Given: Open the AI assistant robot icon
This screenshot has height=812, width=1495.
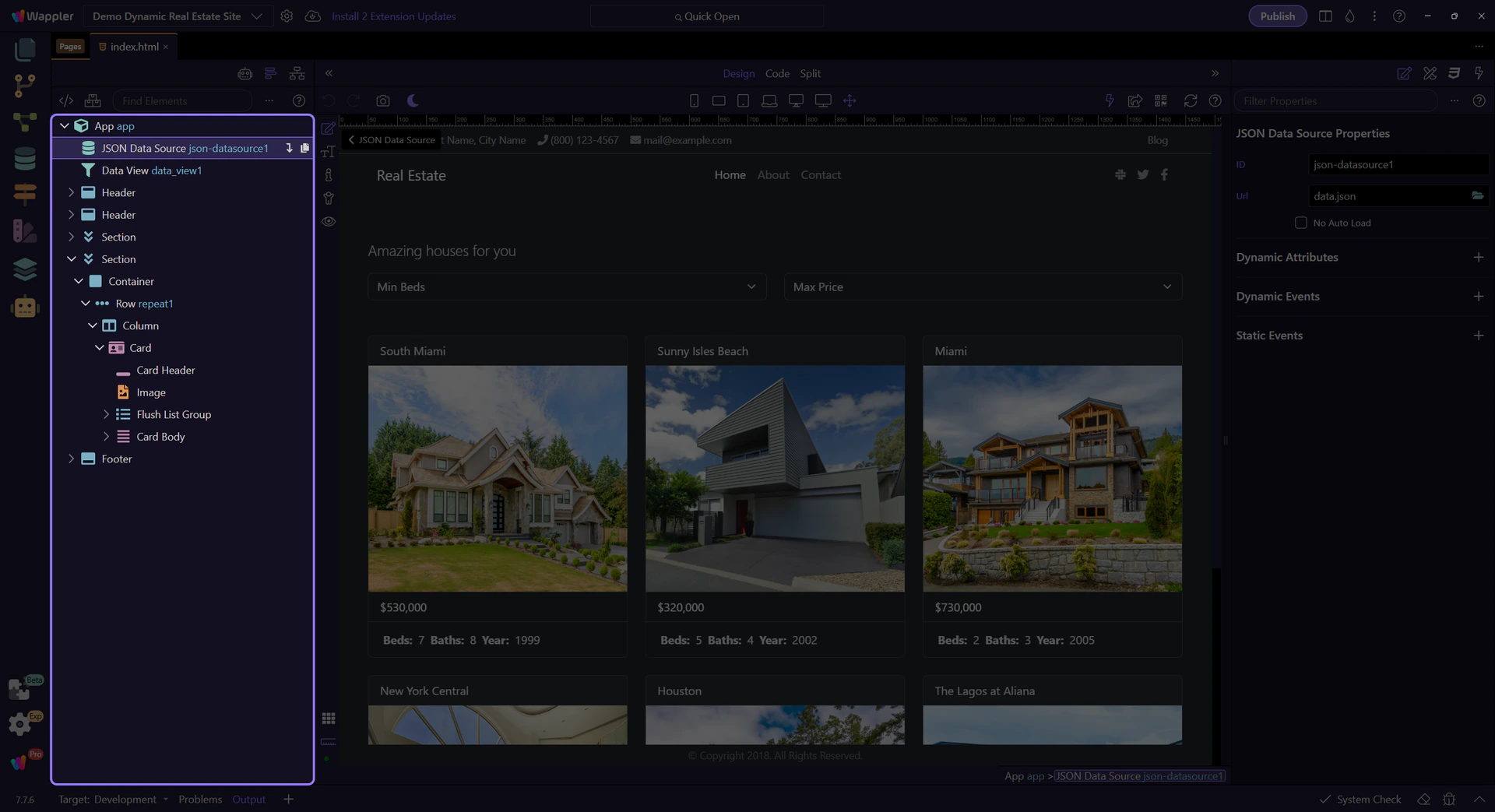Looking at the screenshot, I should 25,307.
